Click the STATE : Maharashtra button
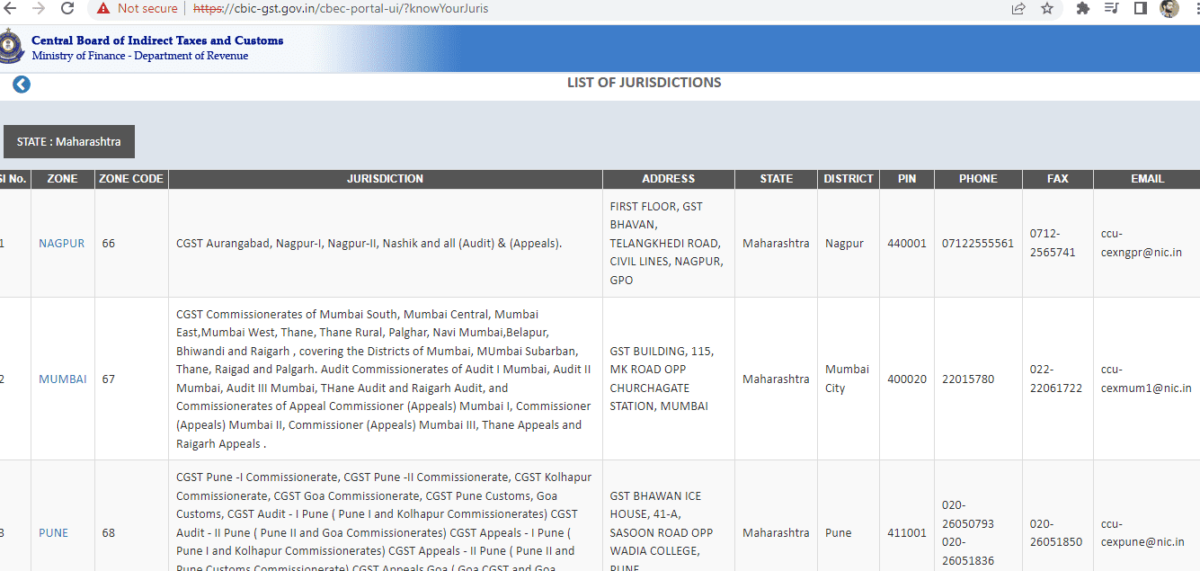 pyautogui.click(x=69, y=142)
